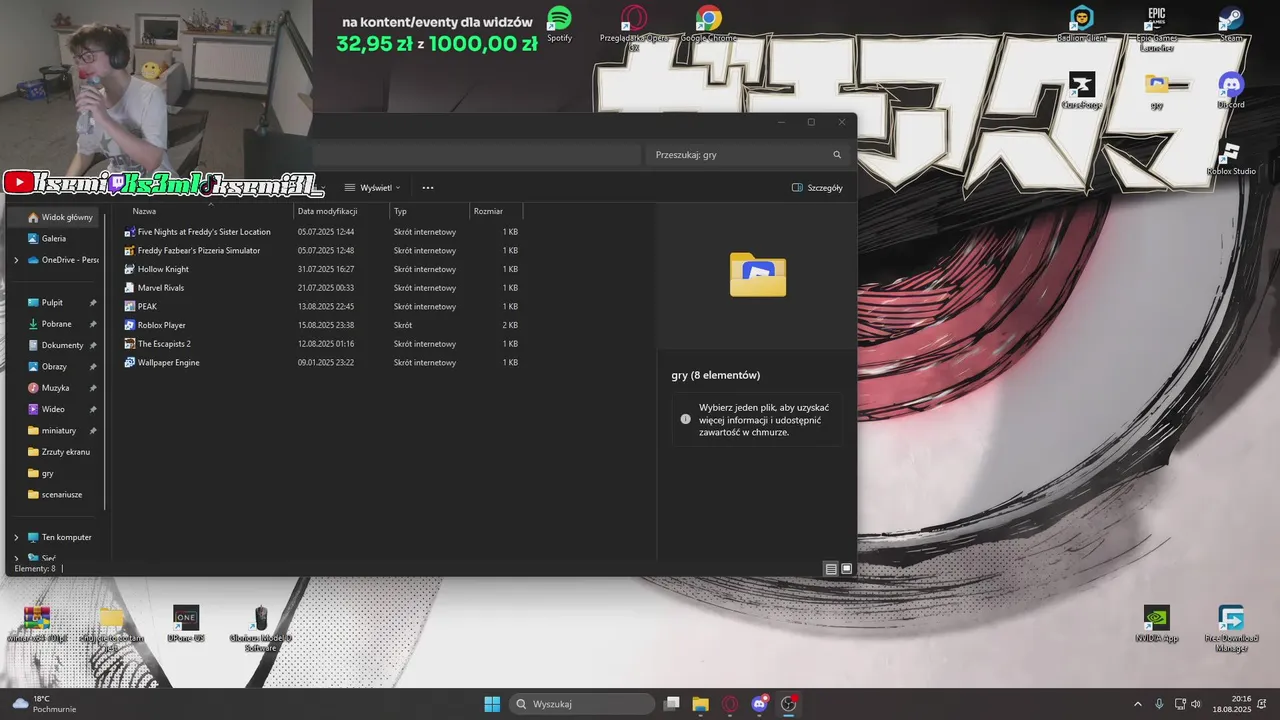Open Wideo in the sidebar

[x=55, y=409]
